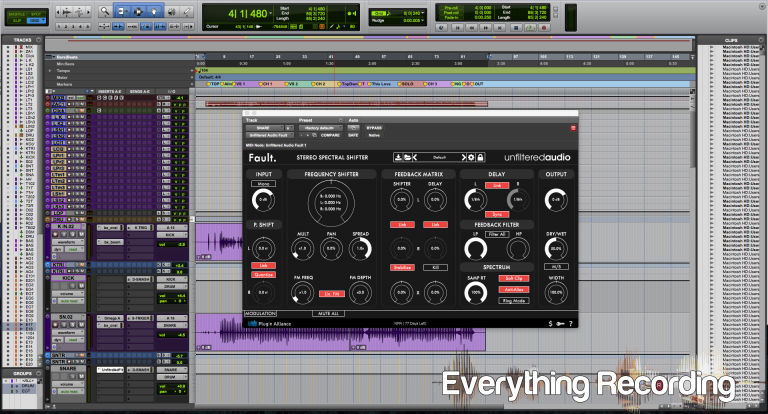The image size is (768, 414).
Task: Click the COMPARE button
Action: [x=331, y=135]
